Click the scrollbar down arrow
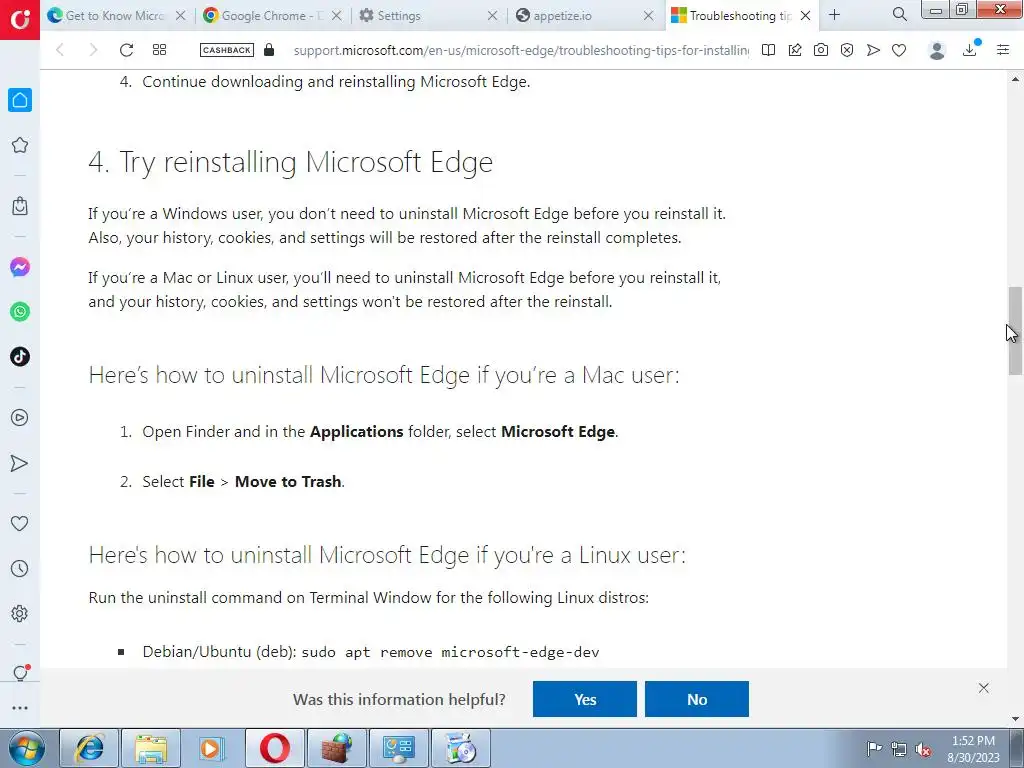1024x768 pixels. [1015, 719]
